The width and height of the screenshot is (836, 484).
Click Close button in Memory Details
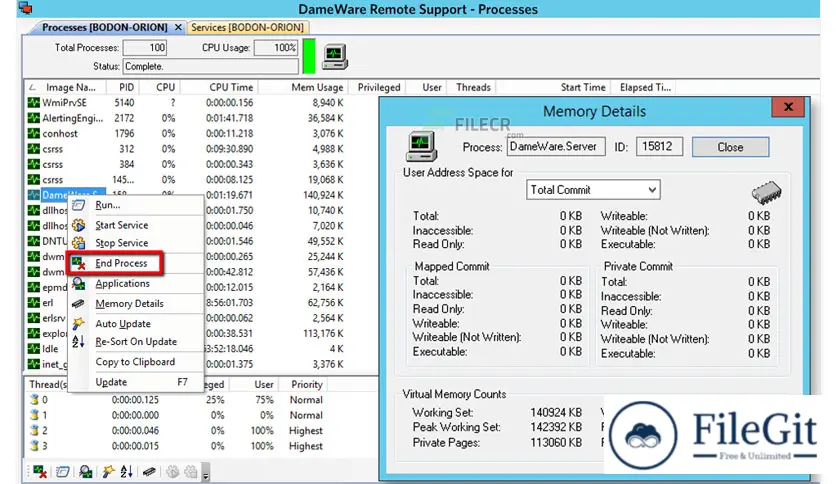(x=730, y=147)
